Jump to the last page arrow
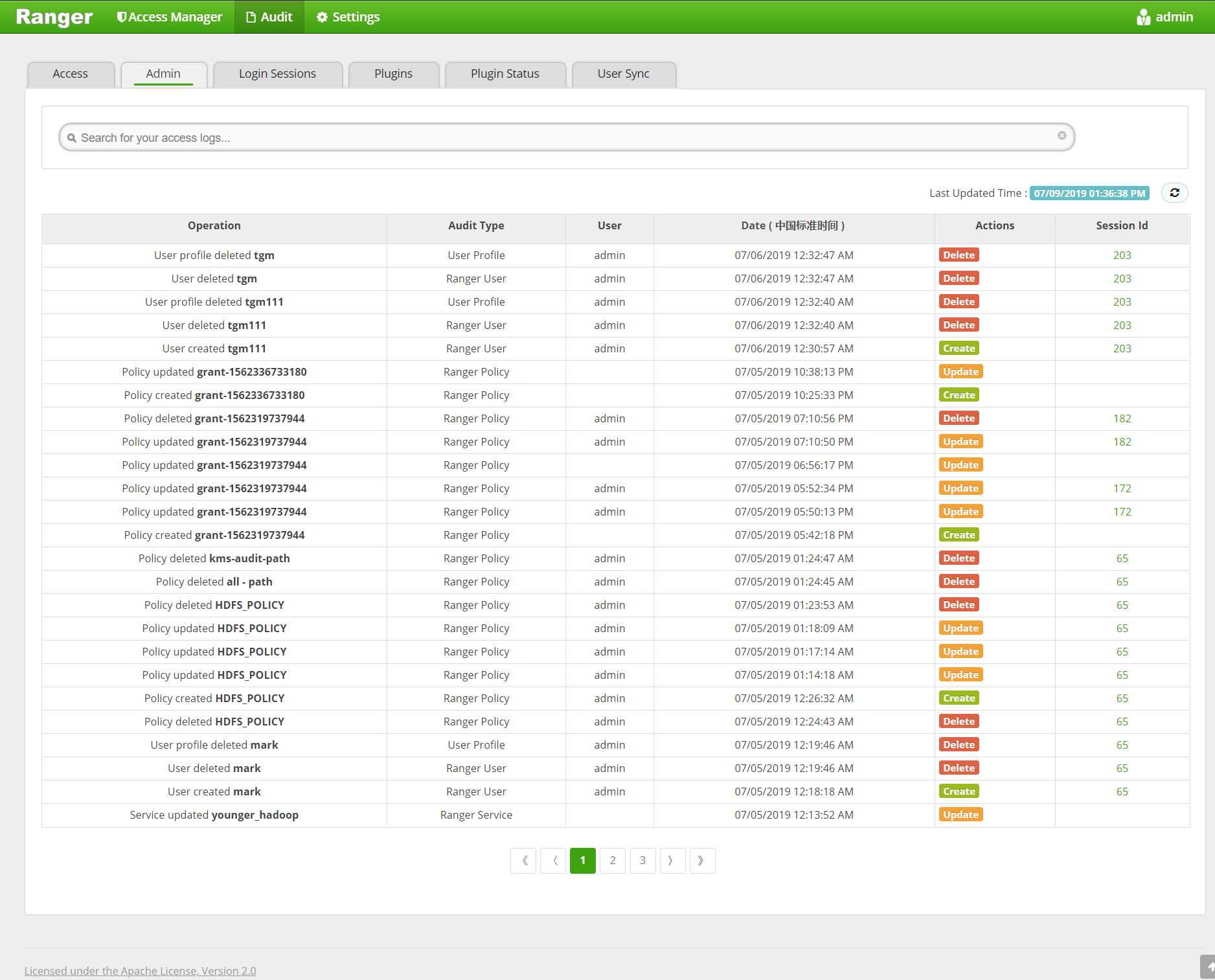The image size is (1215, 980). (x=703, y=861)
